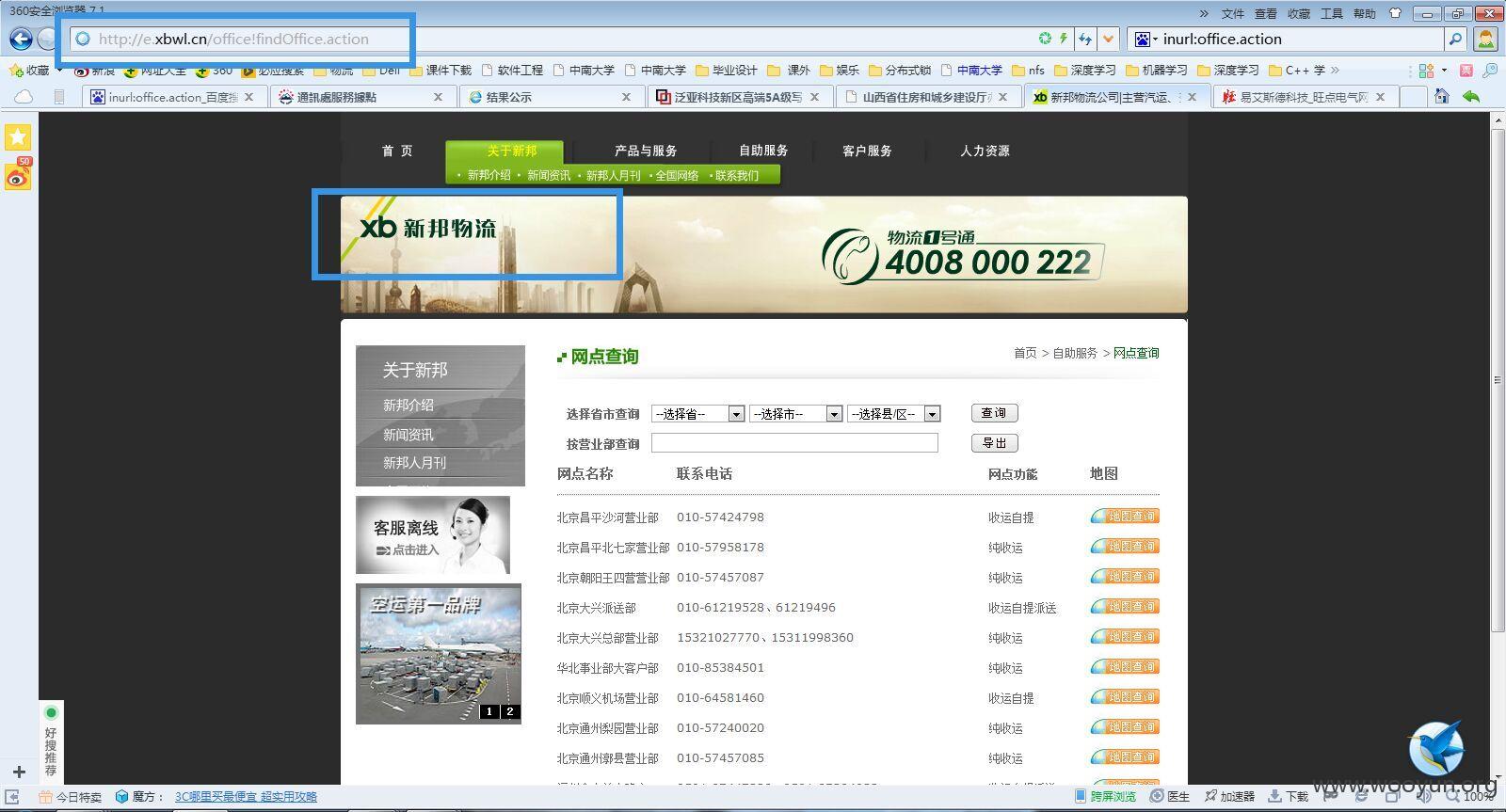Expand the 选择县/区 district dropdown
Viewport: 1506px width, 812px height.
click(x=893, y=414)
